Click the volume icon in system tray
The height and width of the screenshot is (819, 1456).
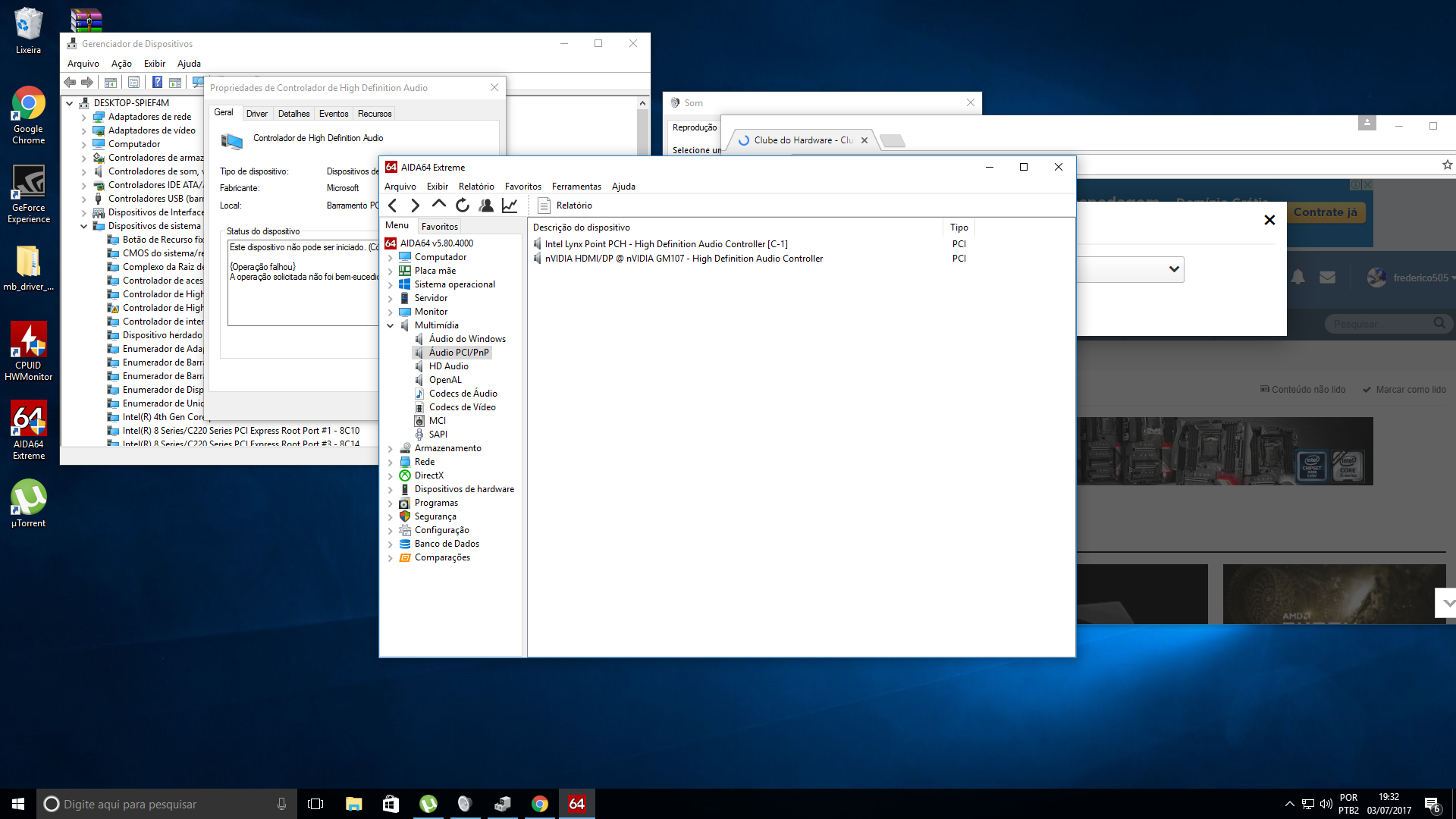pyautogui.click(x=1326, y=804)
